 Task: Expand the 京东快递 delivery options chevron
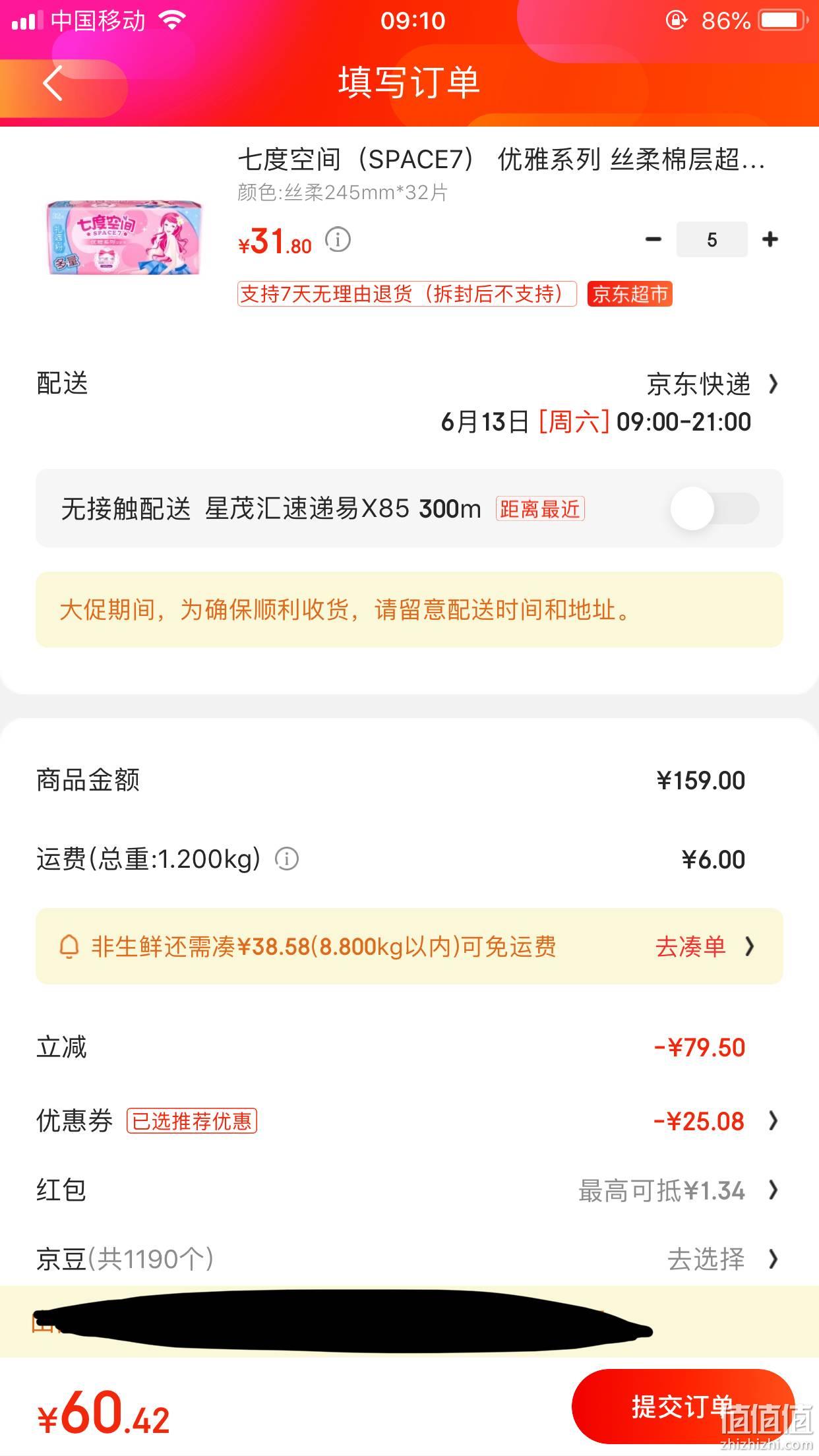773,384
